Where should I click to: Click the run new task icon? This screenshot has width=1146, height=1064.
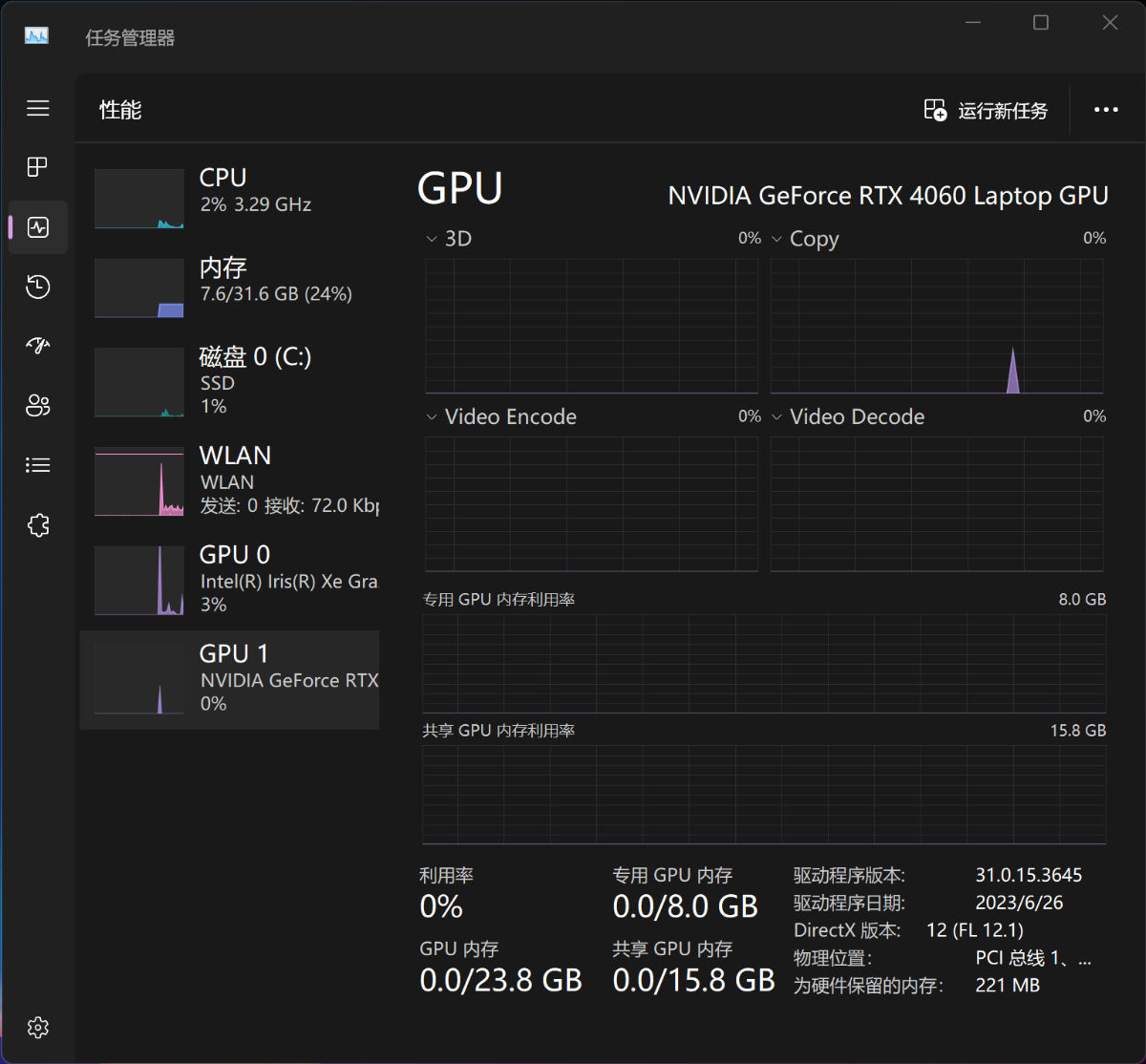(x=935, y=110)
